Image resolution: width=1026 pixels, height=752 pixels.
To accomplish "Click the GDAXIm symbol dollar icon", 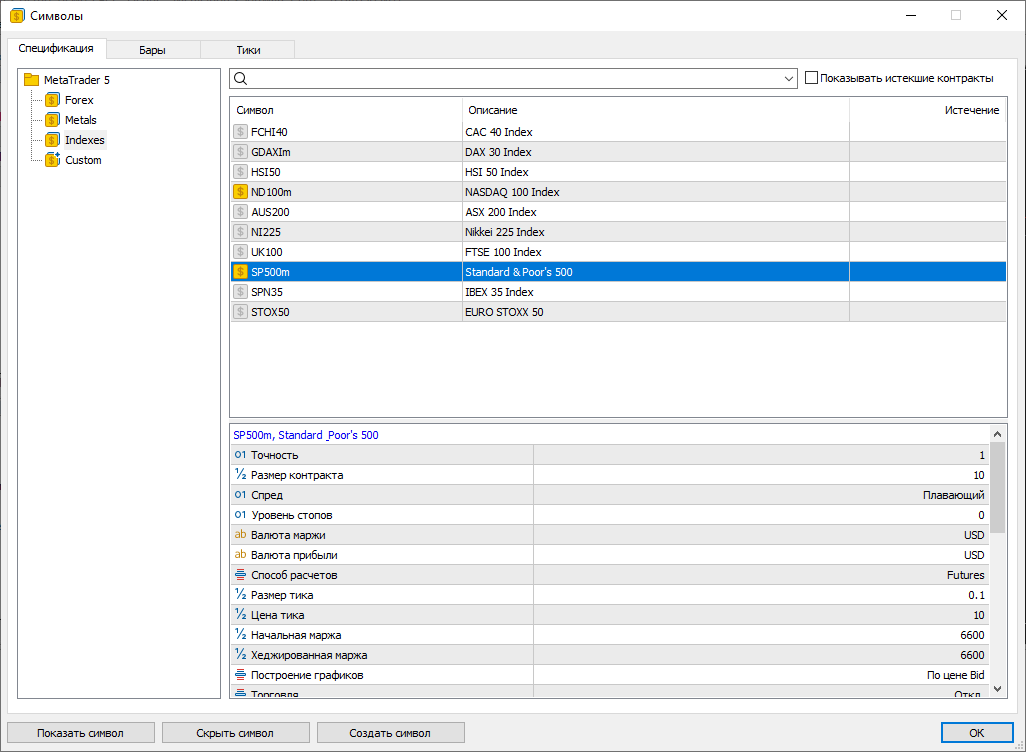I will pos(240,152).
